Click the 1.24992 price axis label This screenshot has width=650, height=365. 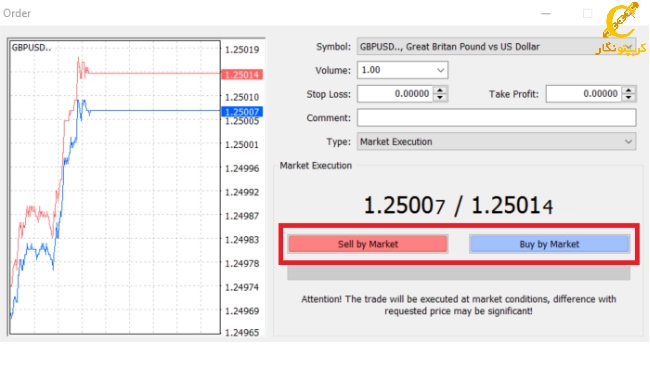tap(242, 192)
